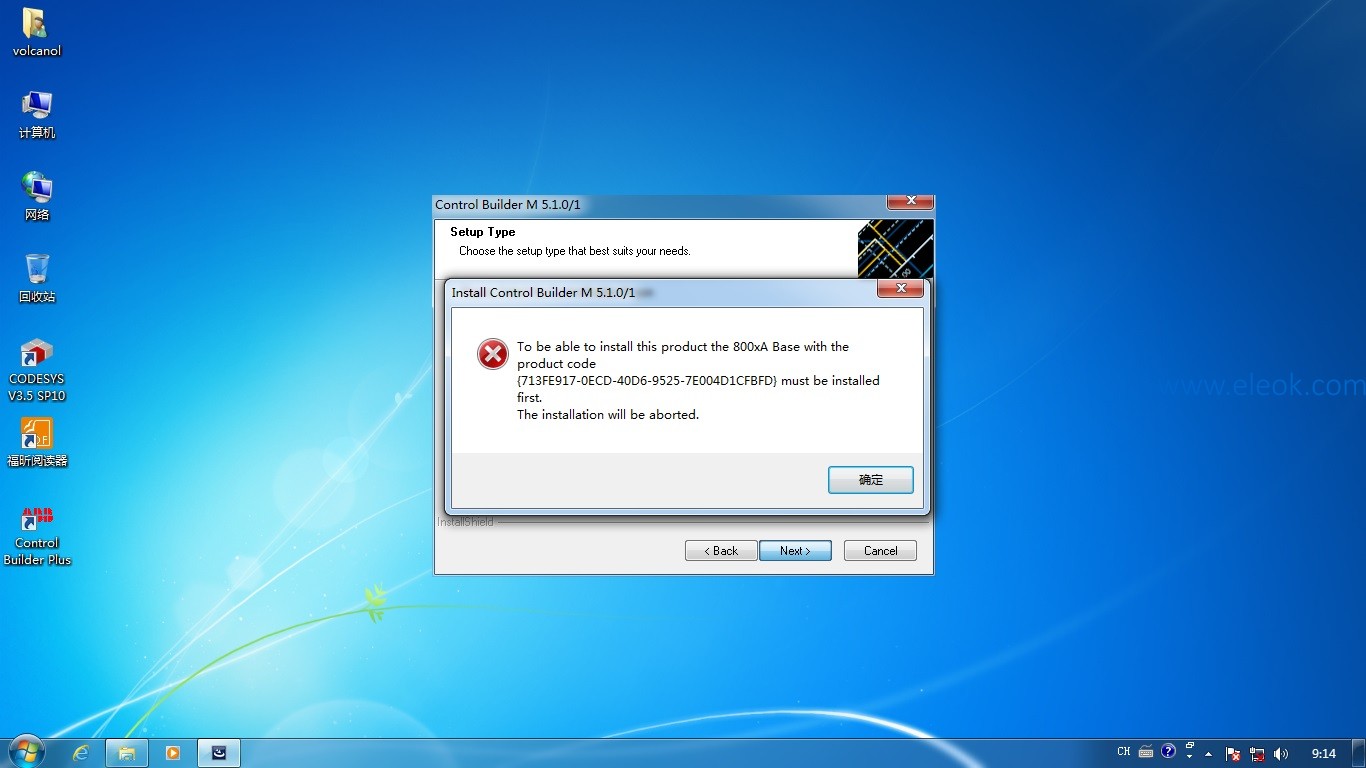Click the keyboard icon in language bar
This screenshot has height=768, width=1366.
[x=1146, y=752]
